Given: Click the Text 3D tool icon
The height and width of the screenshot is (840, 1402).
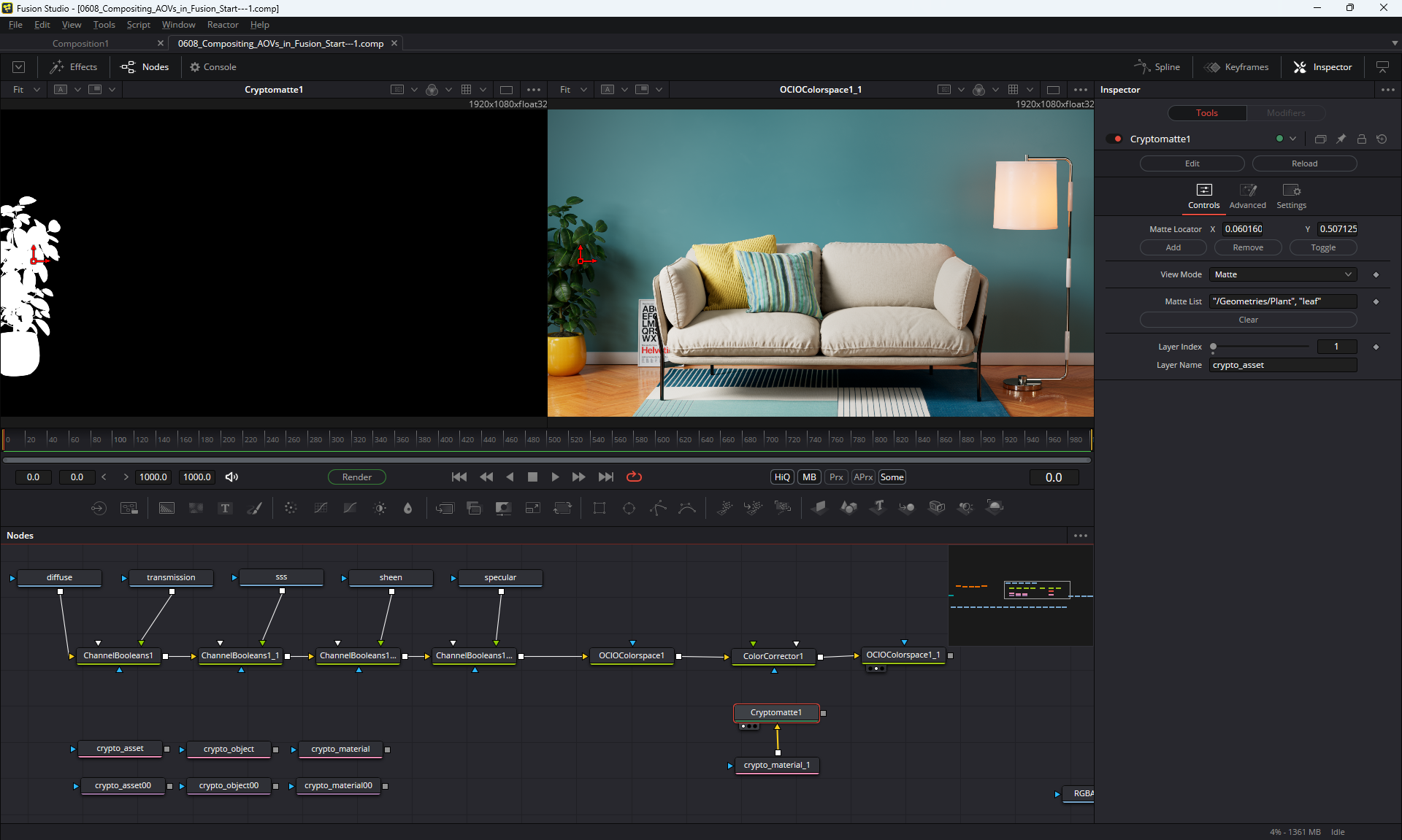Looking at the screenshot, I should point(878,506).
